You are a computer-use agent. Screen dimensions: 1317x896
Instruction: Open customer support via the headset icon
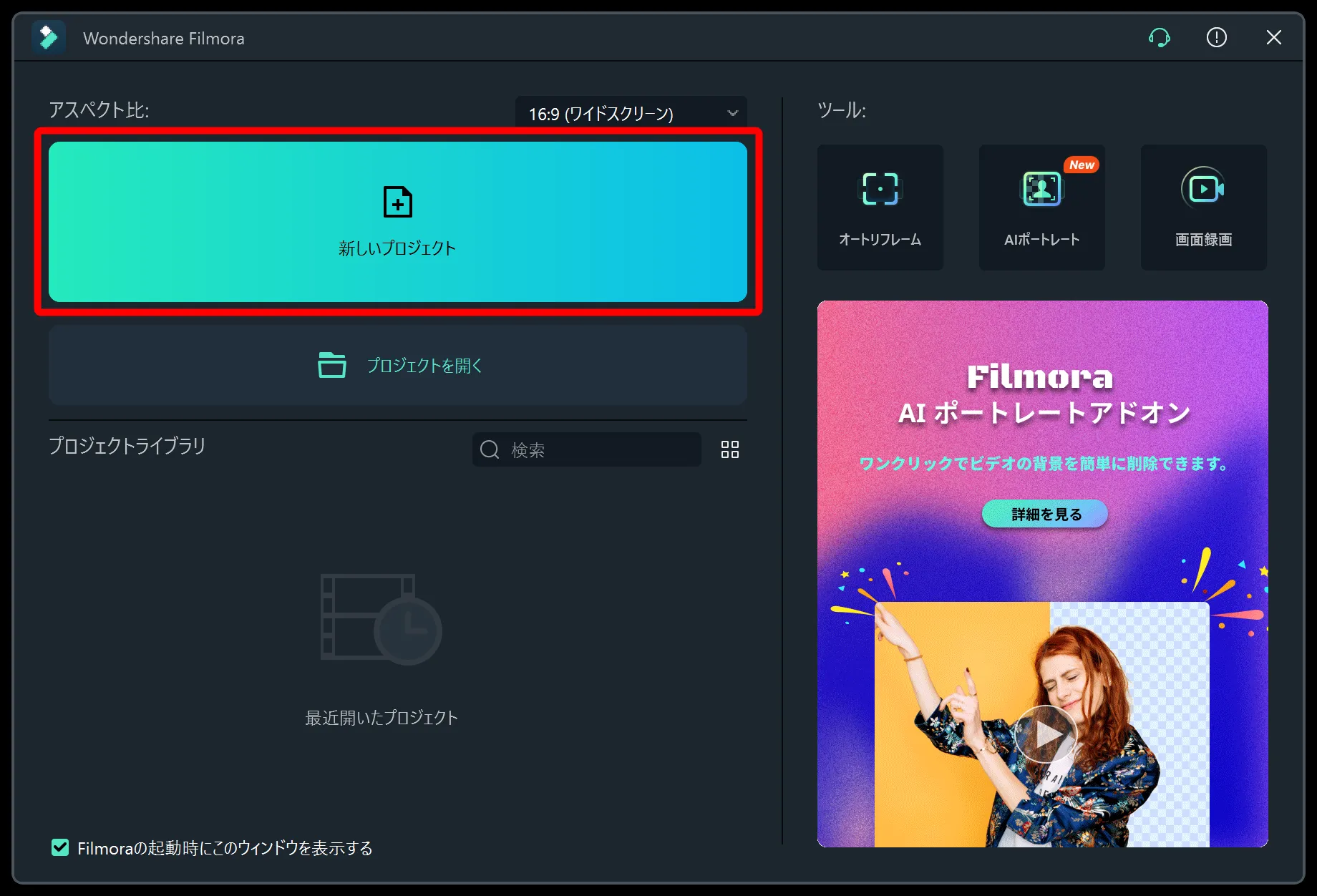click(1160, 37)
